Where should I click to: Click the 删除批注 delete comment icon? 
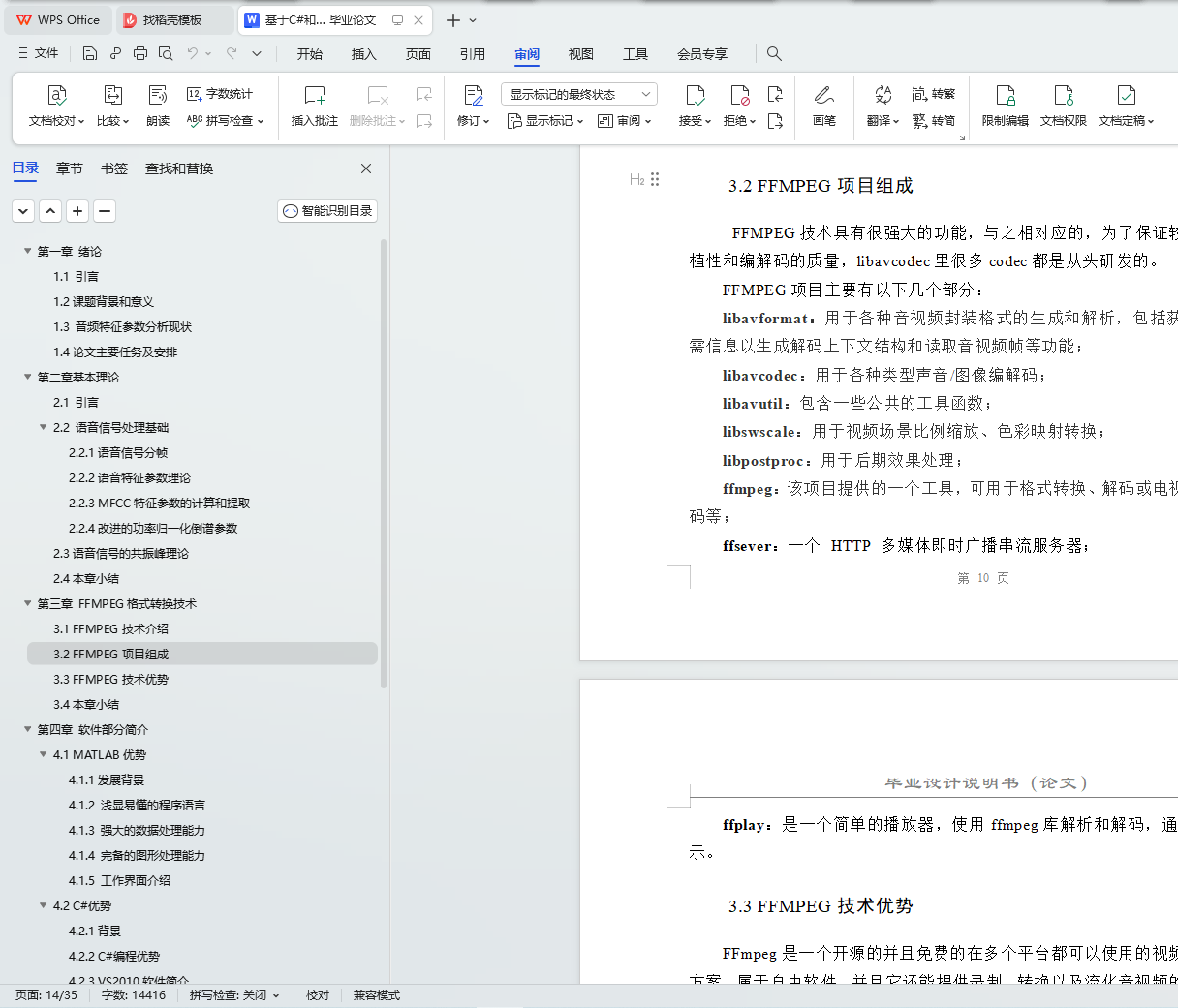coord(378,95)
